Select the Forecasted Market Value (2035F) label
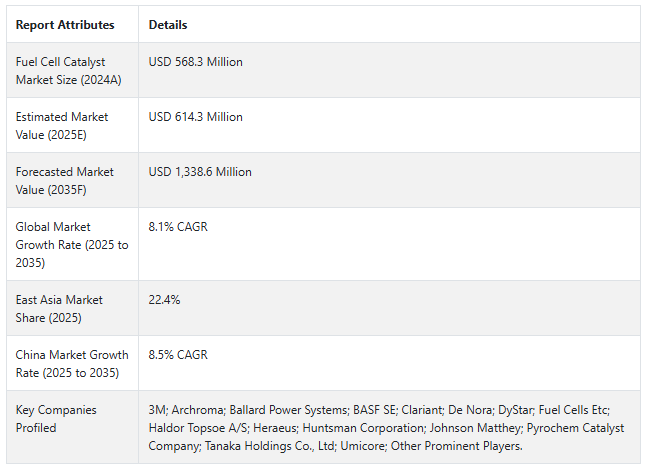The width and height of the screenshot is (645, 466). (x=64, y=181)
